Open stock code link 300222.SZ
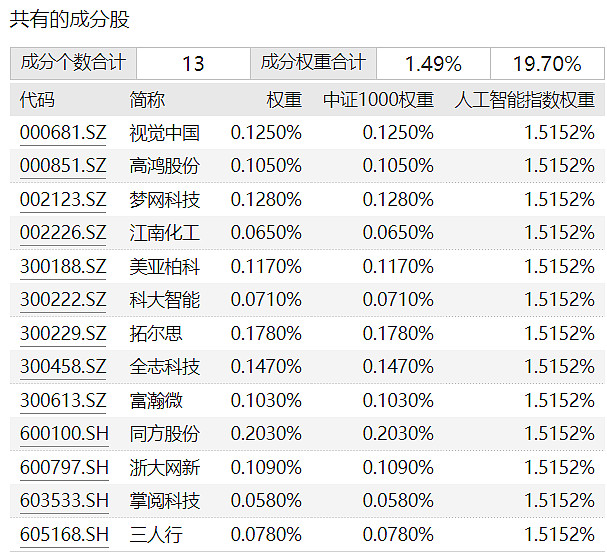607x557 pixels. pos(63,300)
